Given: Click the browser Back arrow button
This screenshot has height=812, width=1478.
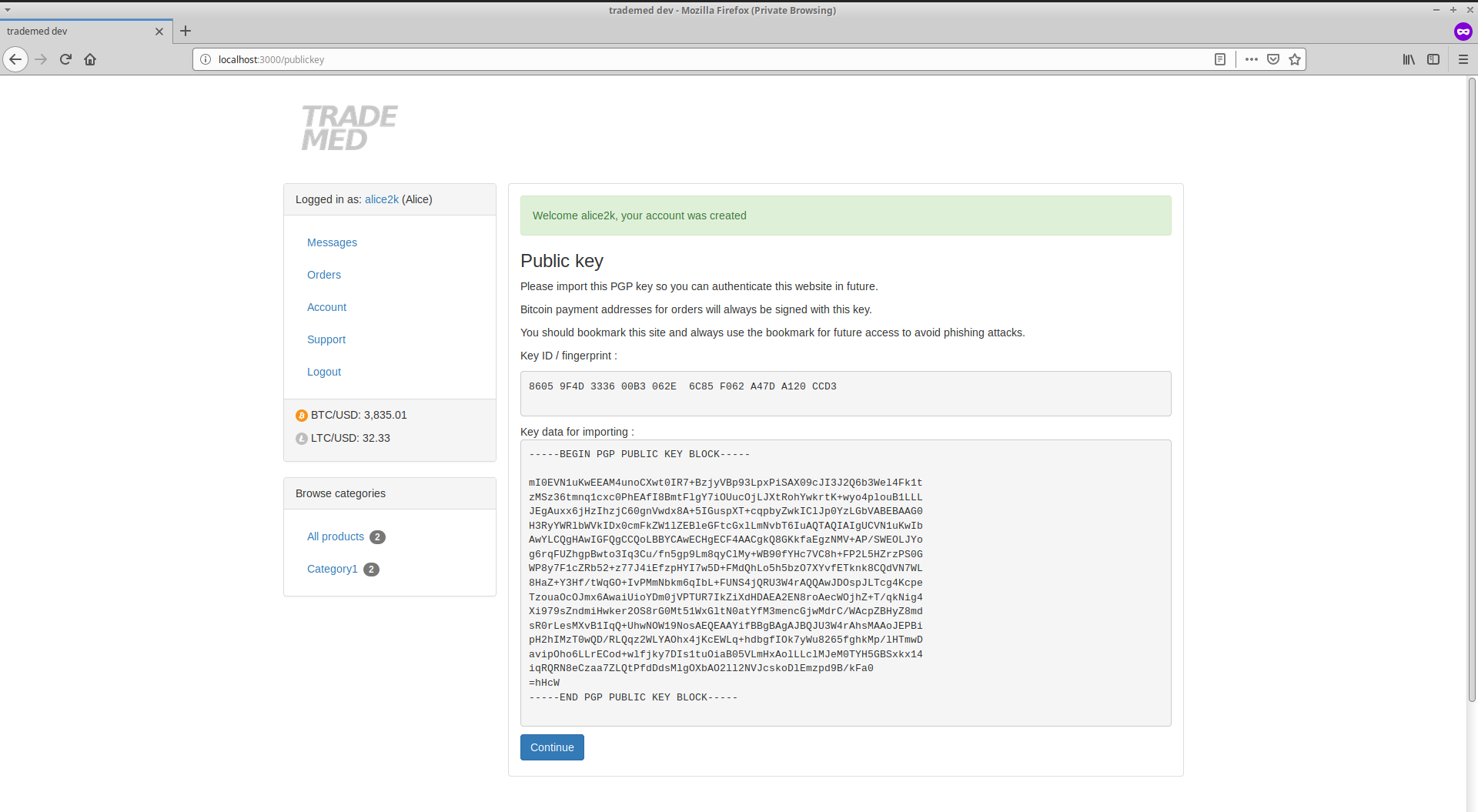Looking at the screenshot, I should (15, 59).
